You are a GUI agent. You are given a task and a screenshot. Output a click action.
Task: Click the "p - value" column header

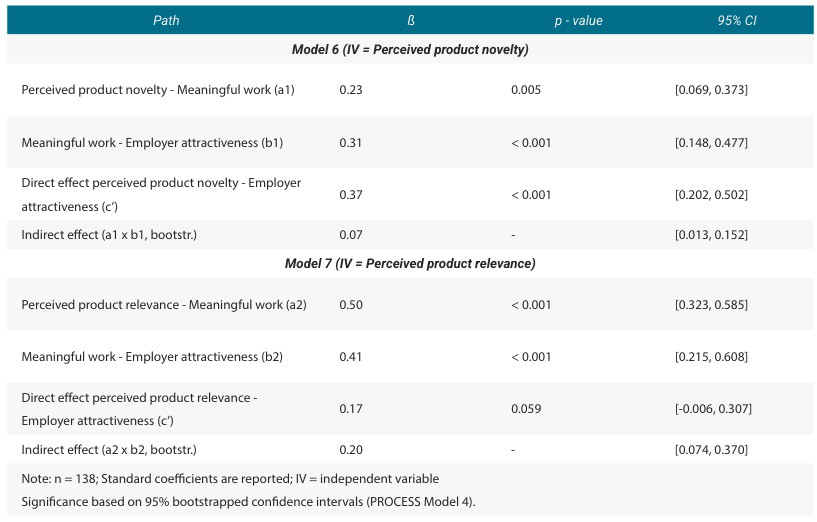[578, 20]
